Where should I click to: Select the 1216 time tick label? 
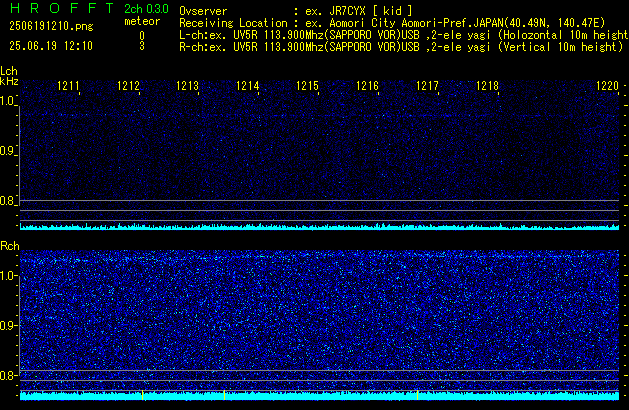tap(367, 86)
